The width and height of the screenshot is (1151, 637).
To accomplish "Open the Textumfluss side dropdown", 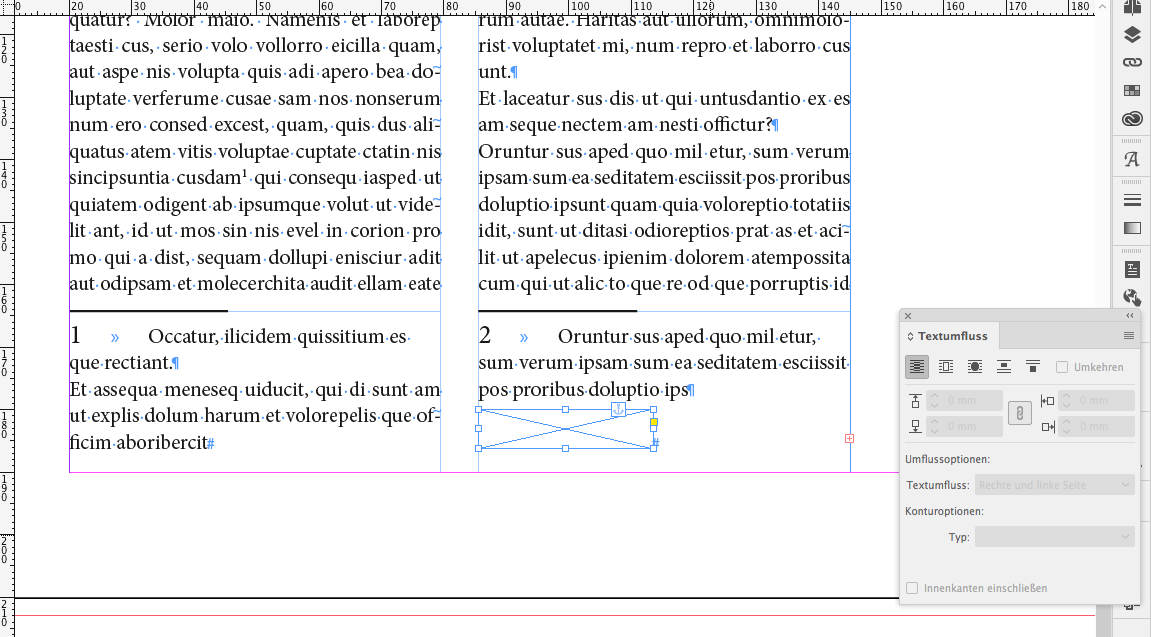I will click(1055, 485).
